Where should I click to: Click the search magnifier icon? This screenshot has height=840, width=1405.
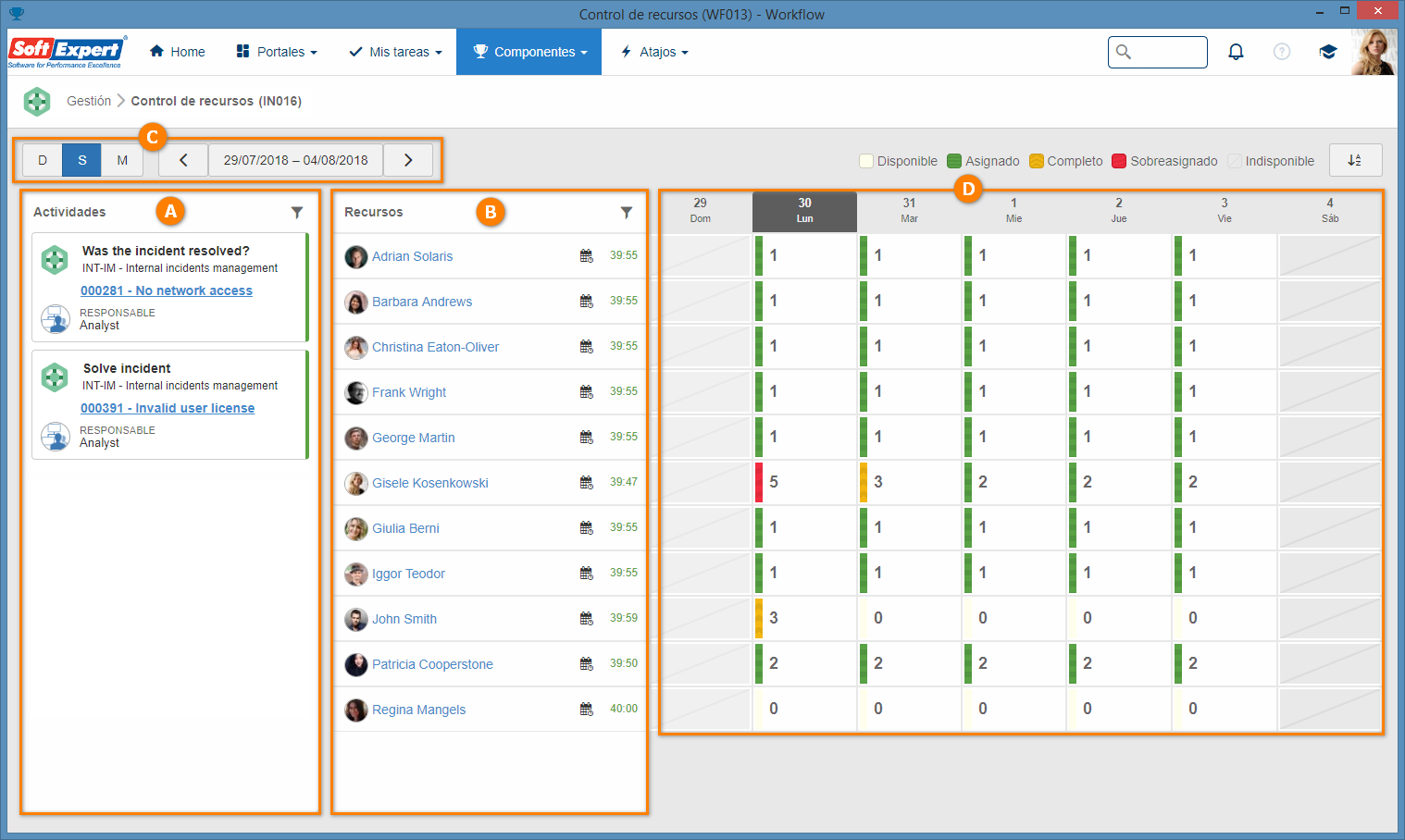click(1124, 52)
